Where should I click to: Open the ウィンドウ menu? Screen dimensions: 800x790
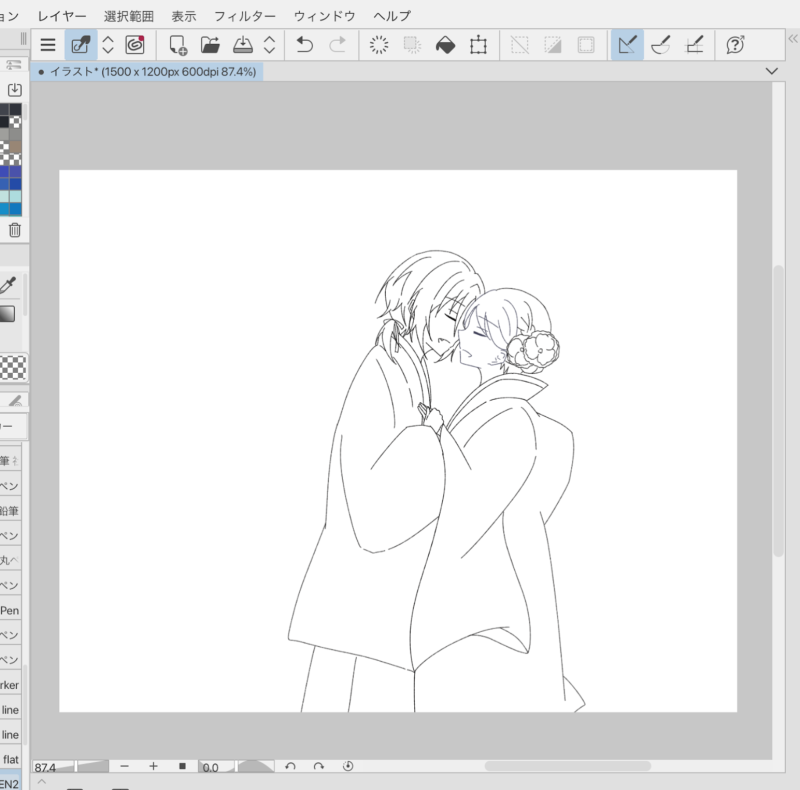pos(324,16)
